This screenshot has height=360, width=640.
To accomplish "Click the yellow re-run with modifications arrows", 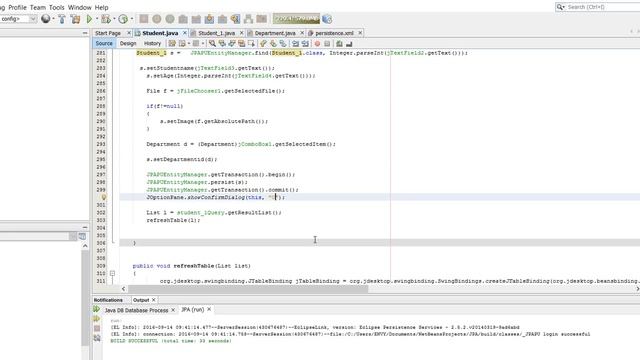I will tap(97, 319).
